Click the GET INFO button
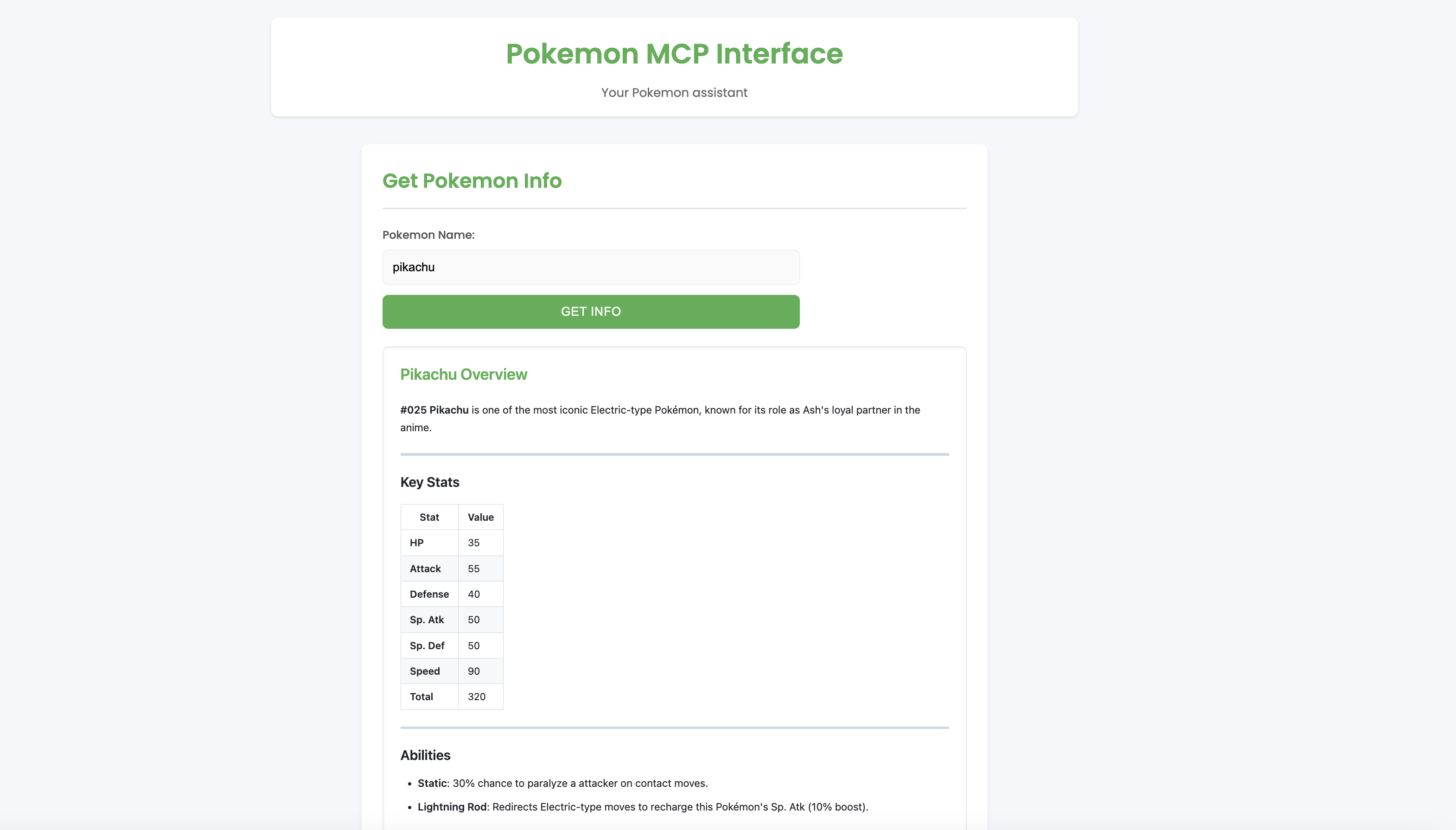The height and width of the screenshot is (830, 1456). (590, 311)
